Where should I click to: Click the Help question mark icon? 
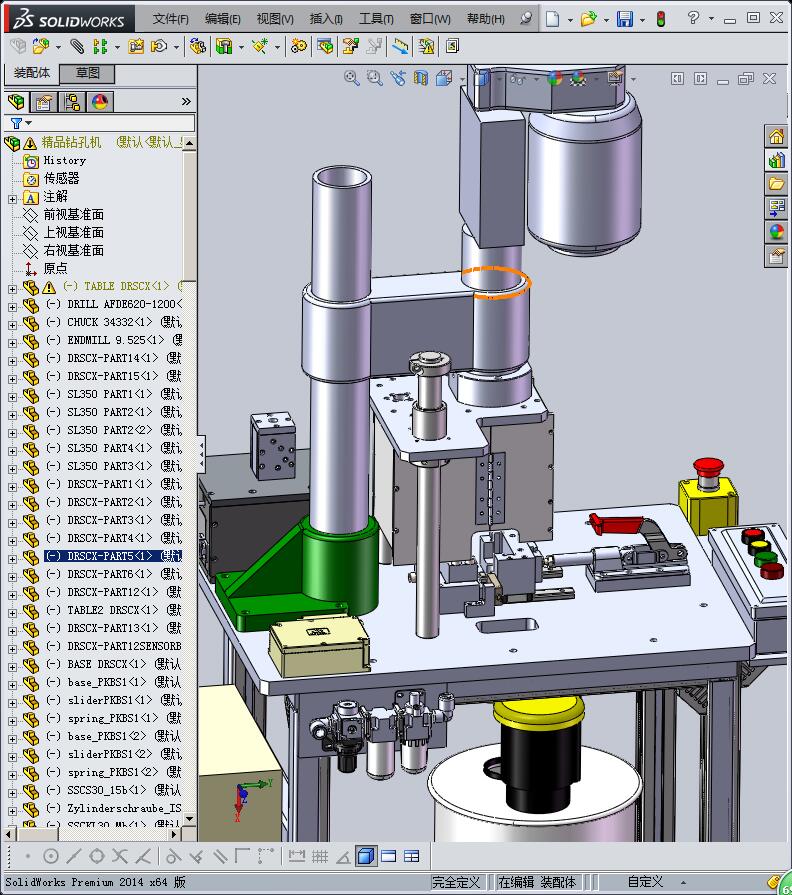pos(693,18)
